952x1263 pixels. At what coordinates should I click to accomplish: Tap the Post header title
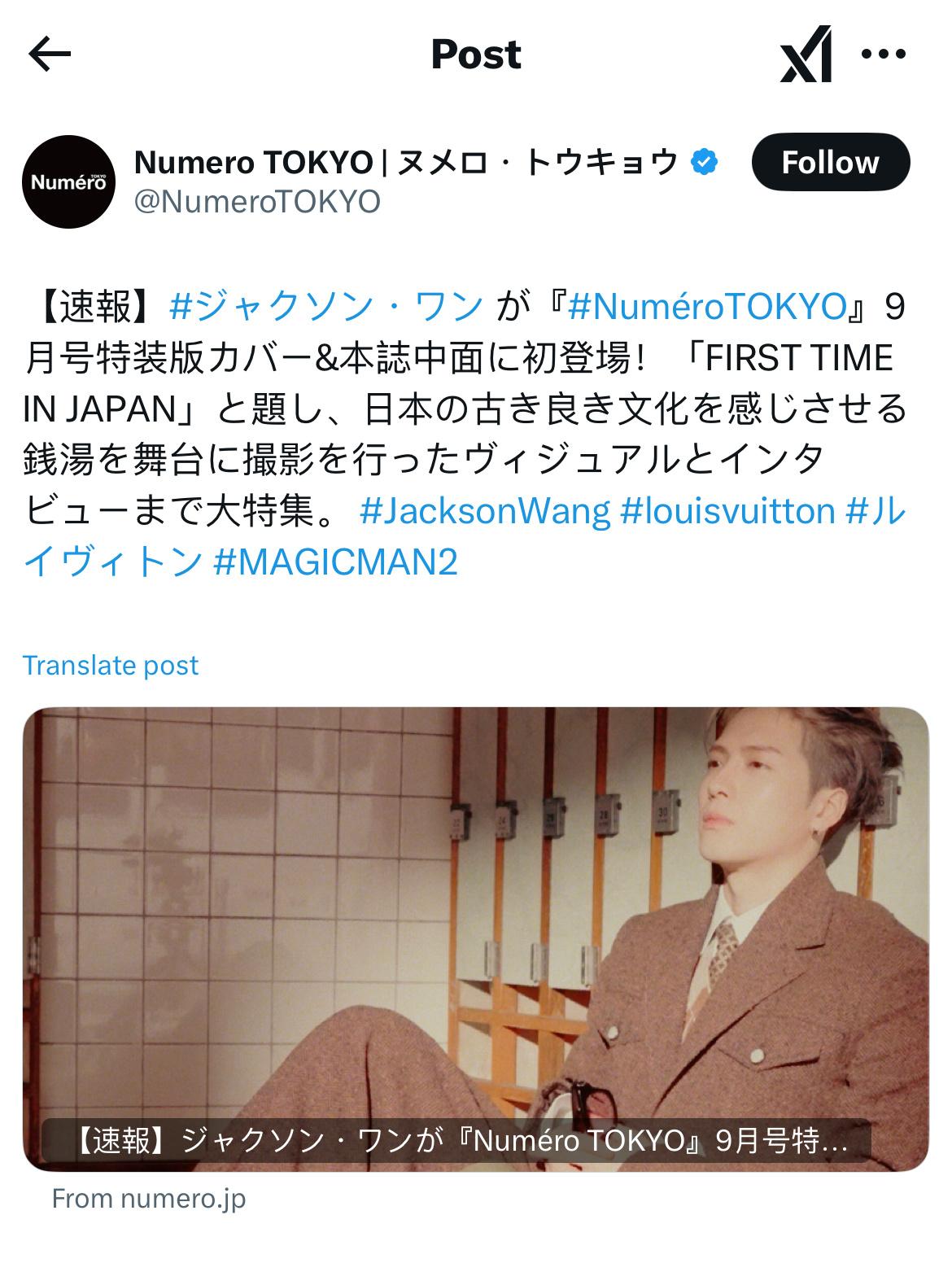point(476,55)
